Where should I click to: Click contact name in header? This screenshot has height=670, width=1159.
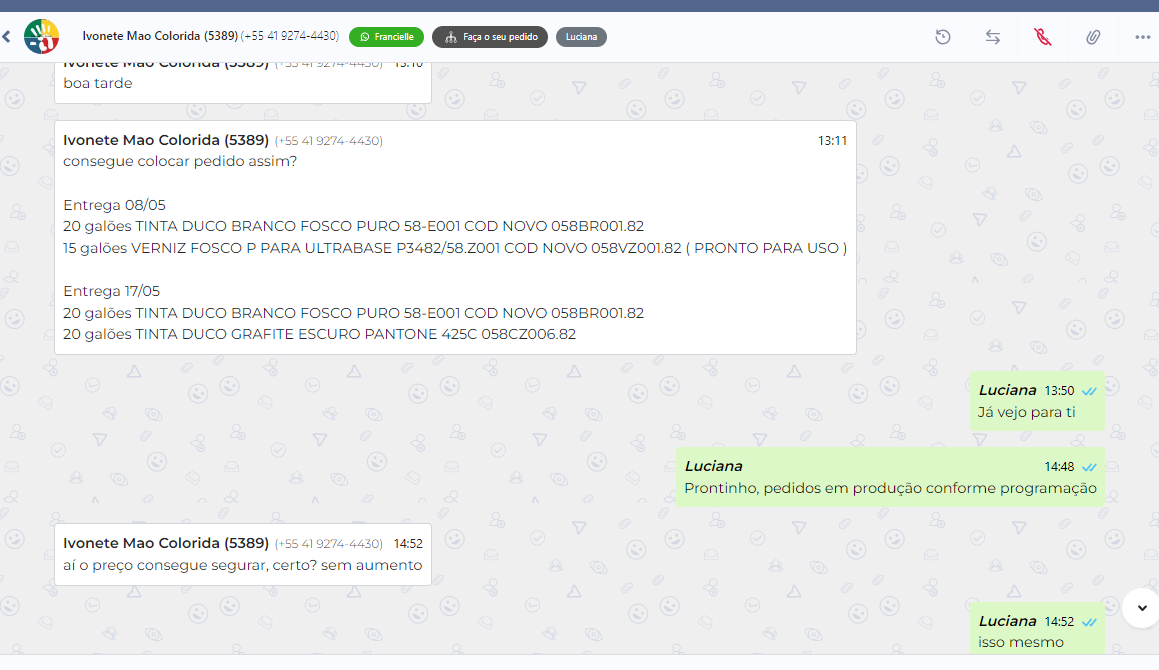(x=159, y=36)
